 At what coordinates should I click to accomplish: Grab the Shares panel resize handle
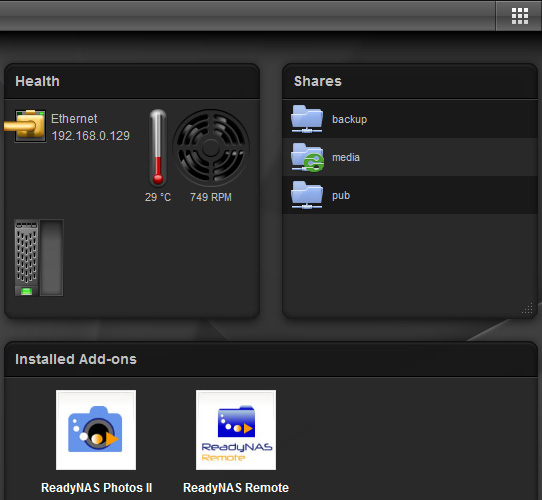point(527,308)
